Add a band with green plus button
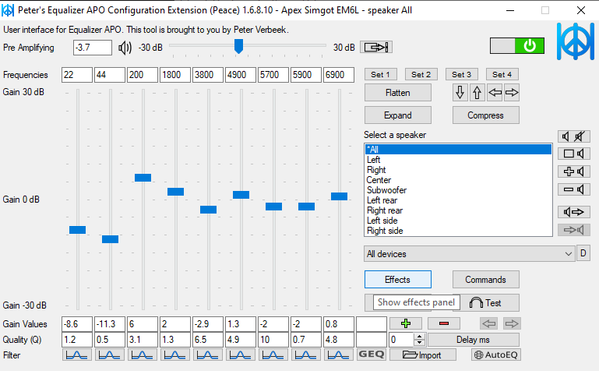Viewport: 599px width, 371px height. [x=406, y=324]
